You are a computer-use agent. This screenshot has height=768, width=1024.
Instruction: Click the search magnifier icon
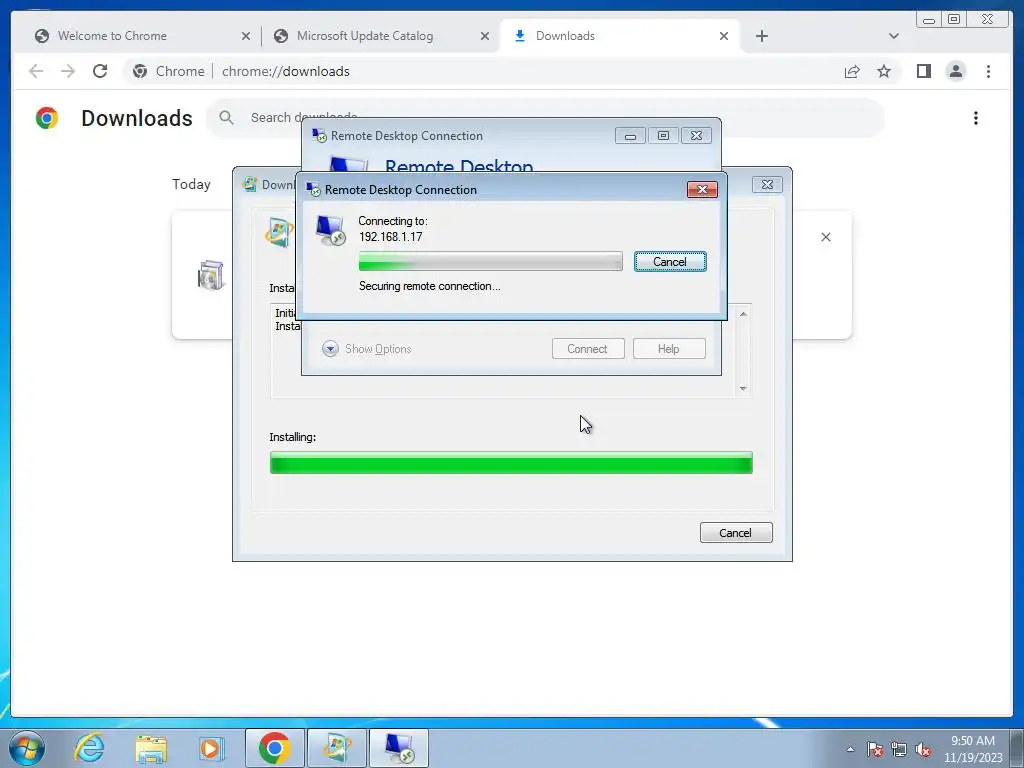[x=227, y=118]
